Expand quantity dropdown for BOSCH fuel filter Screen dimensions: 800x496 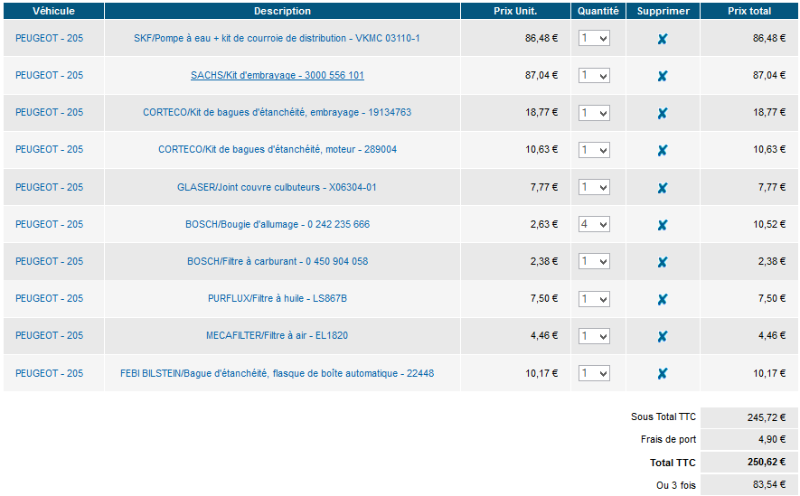point(594,262)
